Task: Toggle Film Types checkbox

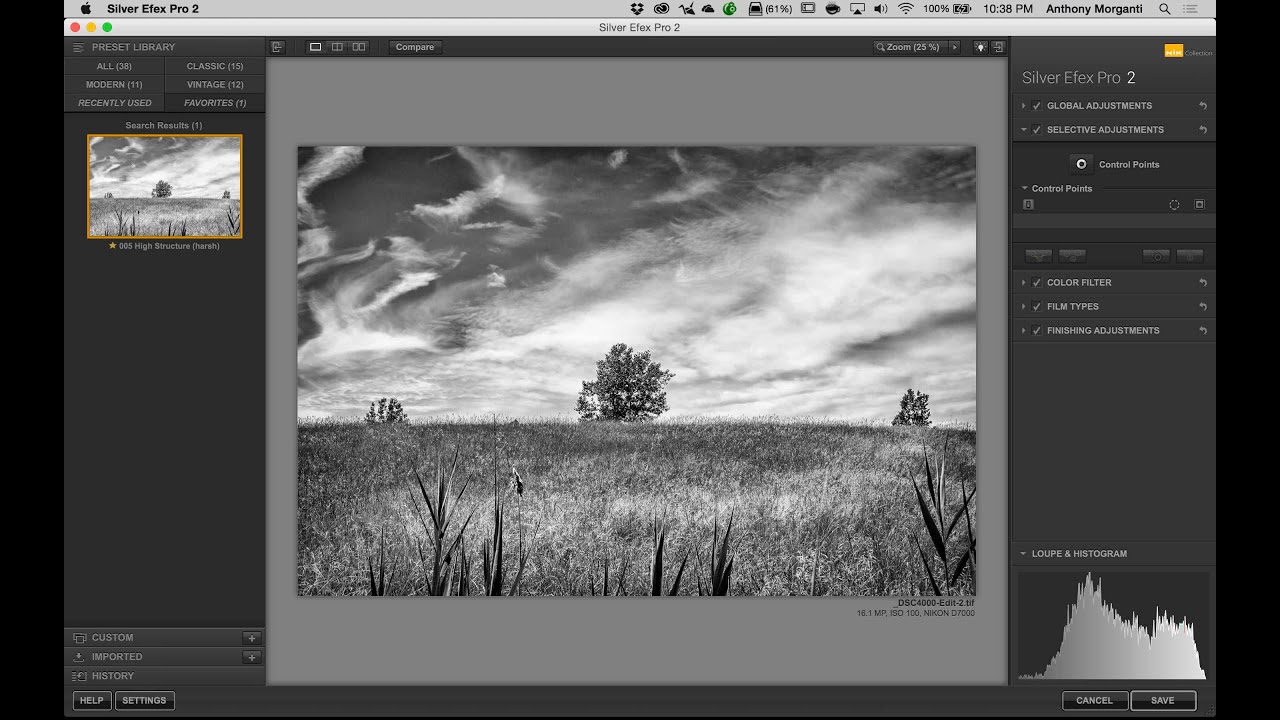Action: (1037, 307)
